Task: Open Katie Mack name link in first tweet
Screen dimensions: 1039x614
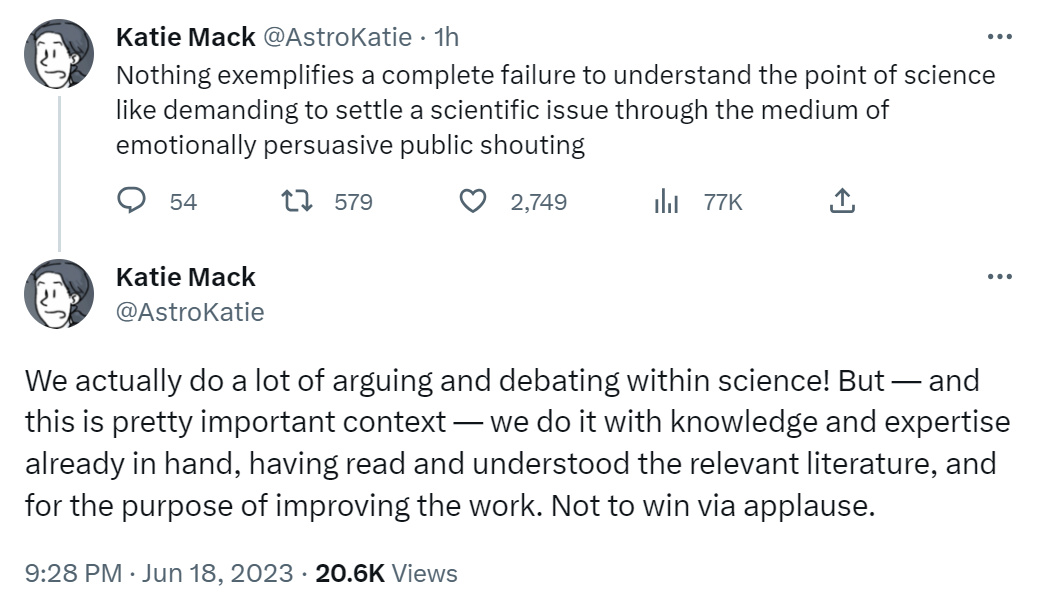Action: tap(186, 37)
